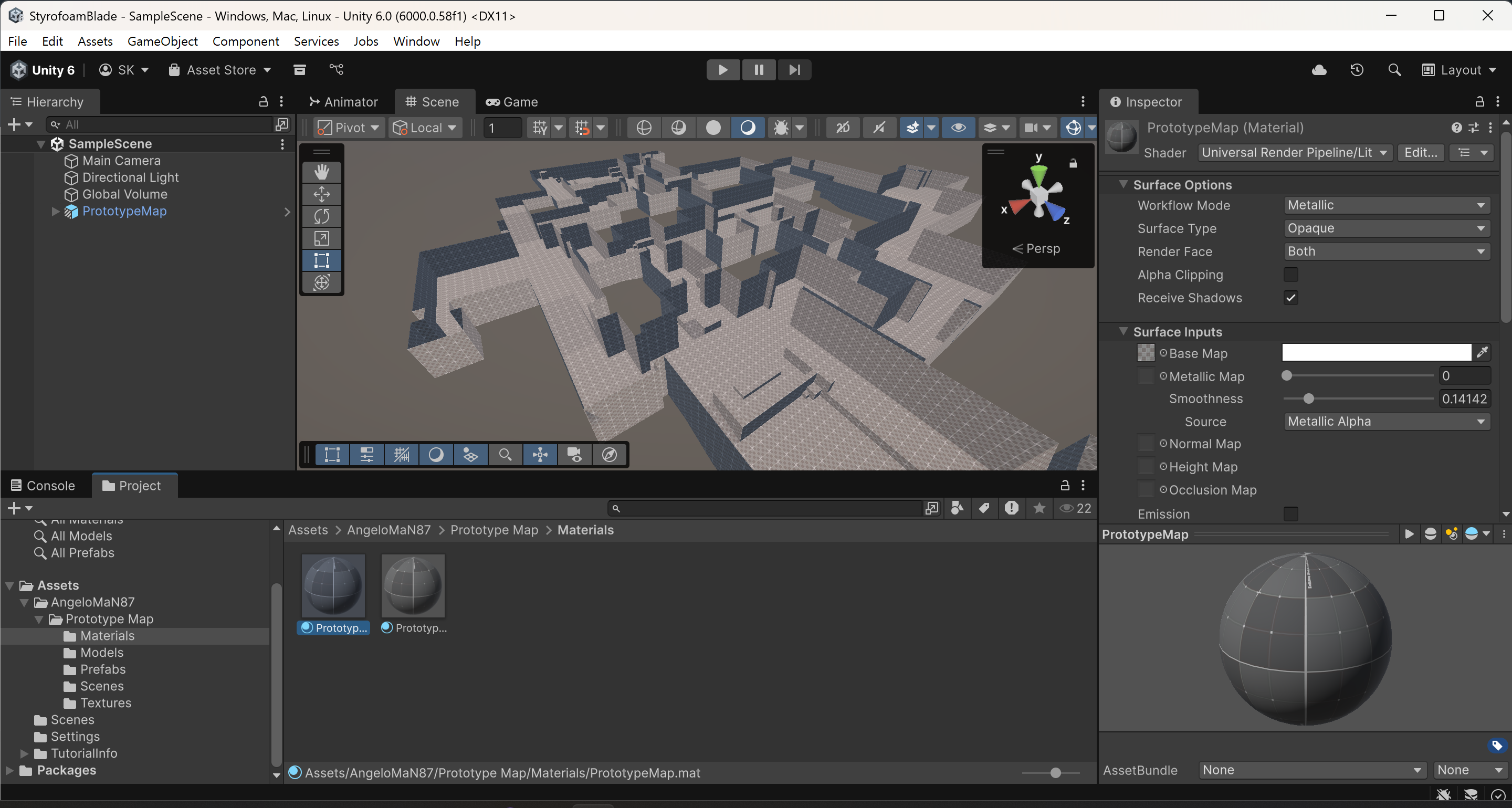The height and width of the screenshot is (808, 1512).
Task: Switch to the Console tab
Action: (44, 485)
